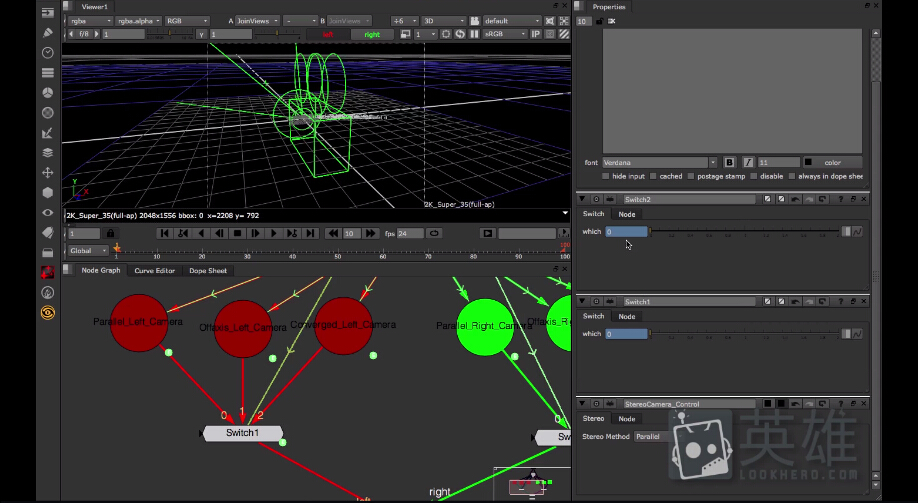Select the left view button in the viewer
This screenshot has height=503, width=918.
(x=327, y=34)
